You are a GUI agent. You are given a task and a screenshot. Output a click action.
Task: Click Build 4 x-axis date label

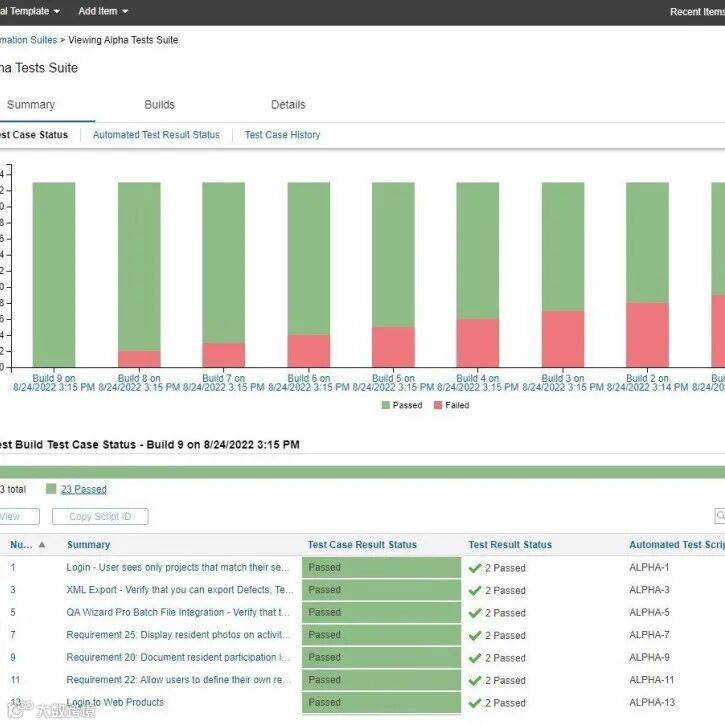point(478,383)
